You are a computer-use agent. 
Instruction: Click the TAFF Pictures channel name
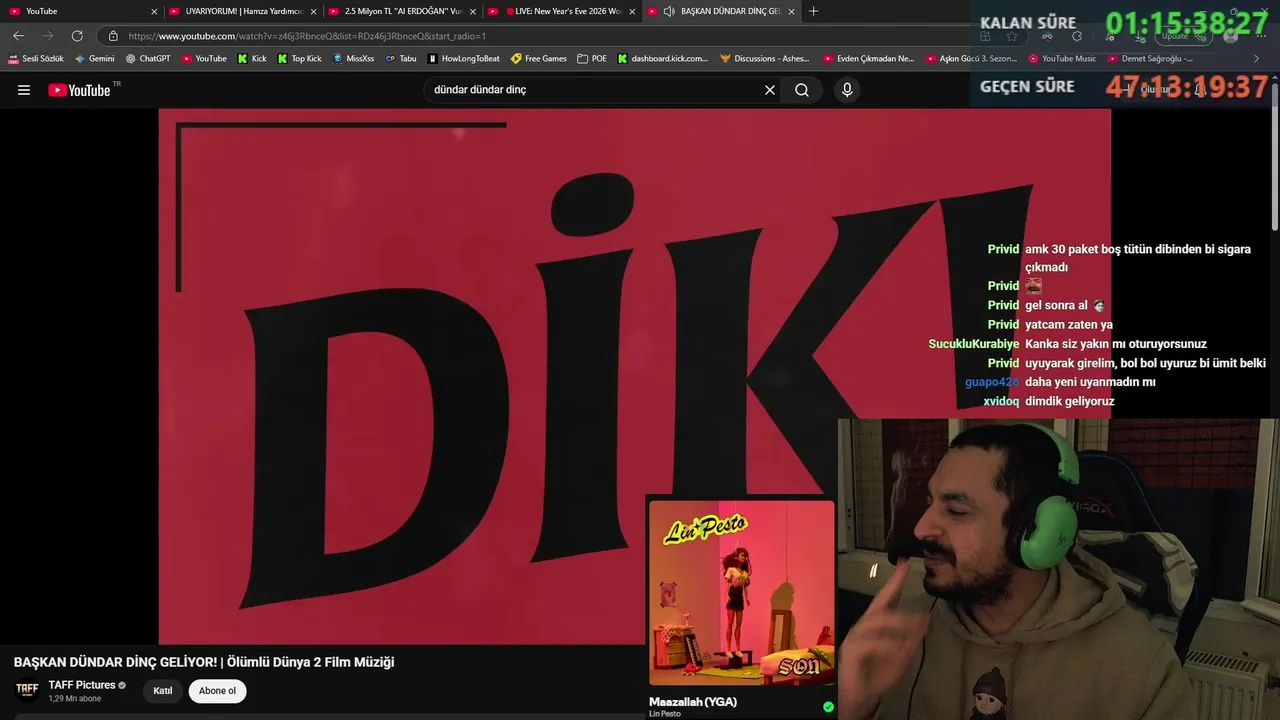82,685
